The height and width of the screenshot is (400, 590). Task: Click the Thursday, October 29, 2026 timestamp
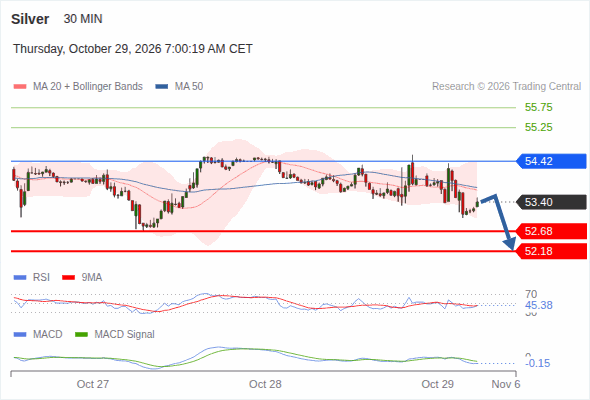[x=133, y=49]
